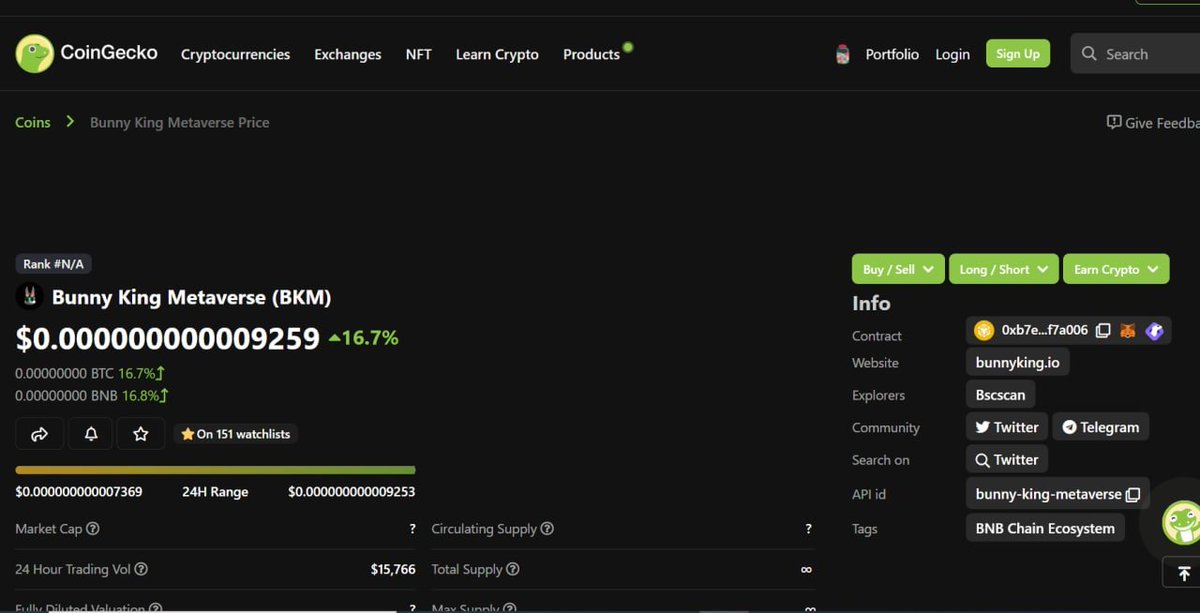This screenshot has width=1200, height=613.
Task: Open the Products menu
Action: 591,54
